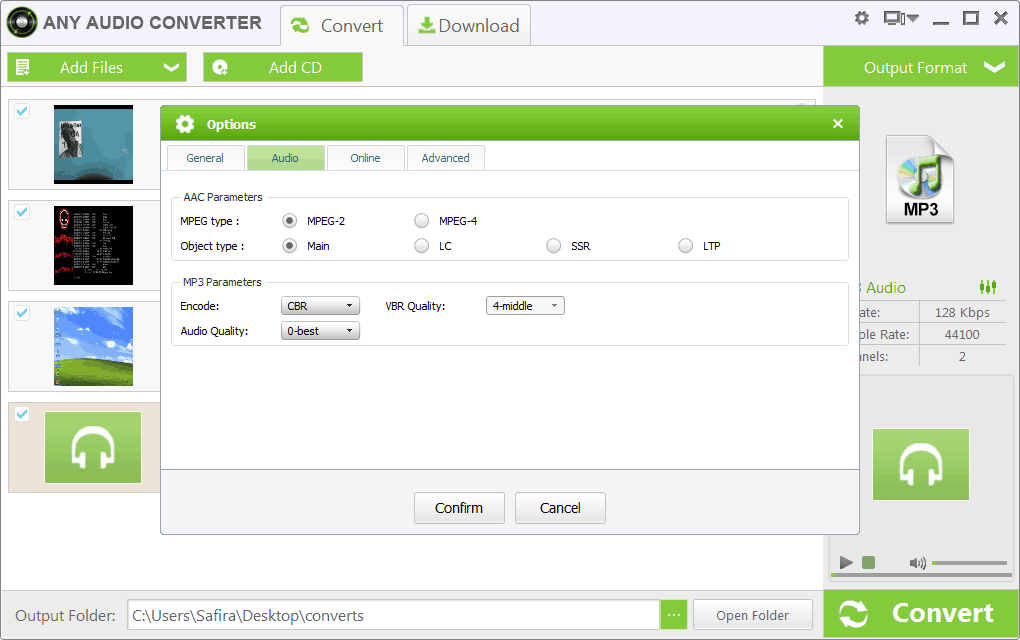This screenshot has height=640, width=1020.
Task: Click the channels value 2
Action: 962,356
